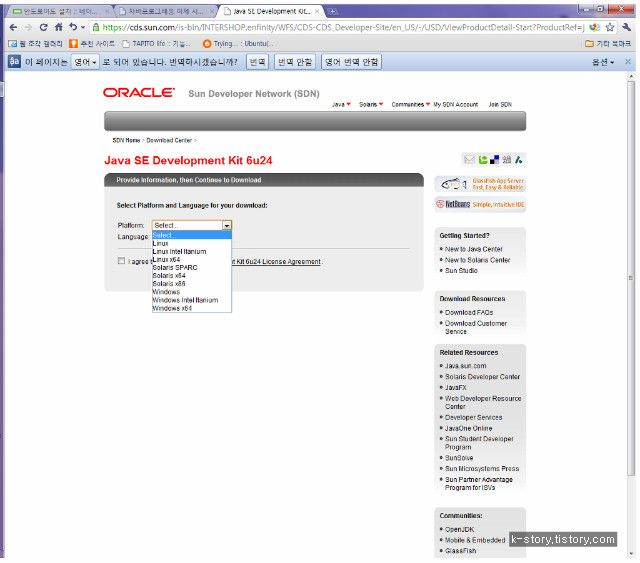Click the colorful extension icon in address bar
The height and width of the screenshot is (563, 640).
pos(595,27)
